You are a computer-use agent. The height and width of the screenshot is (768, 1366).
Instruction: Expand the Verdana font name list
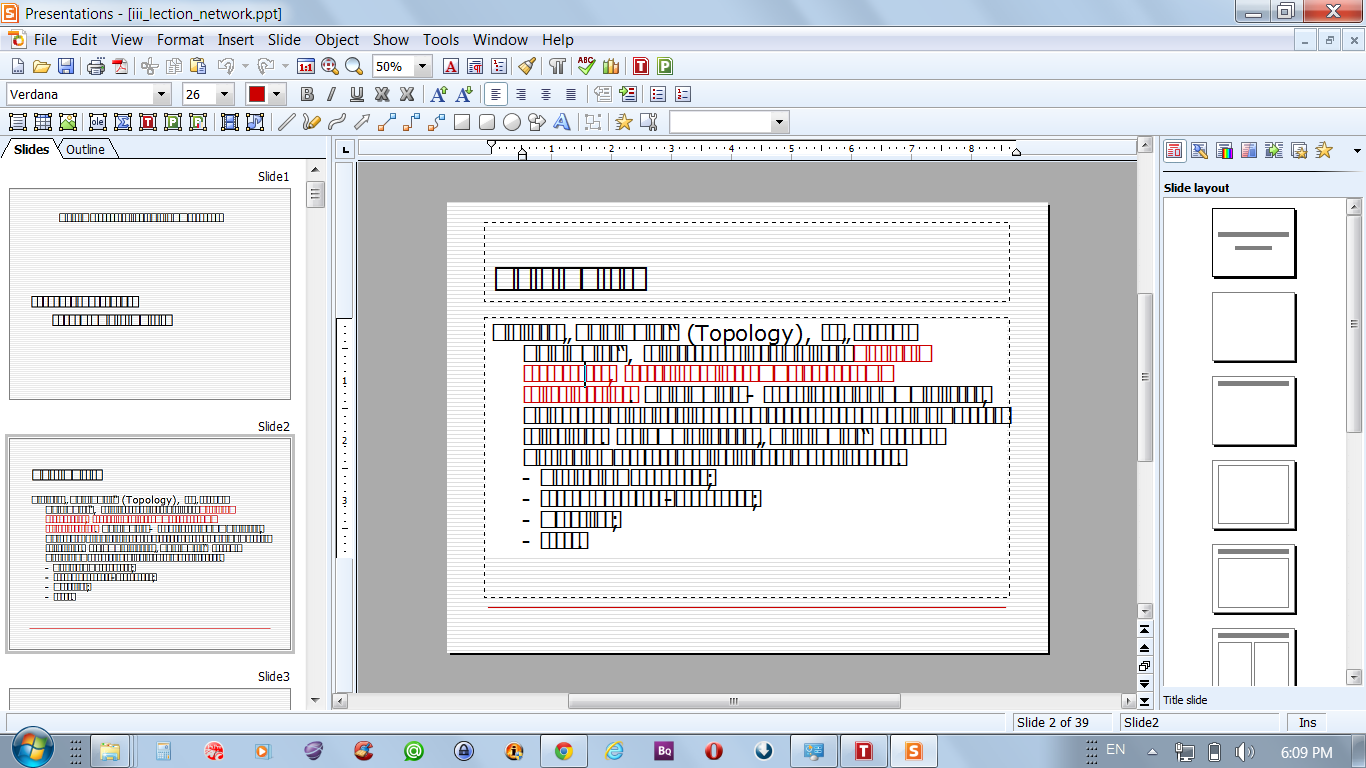click(x=161, y=95)
